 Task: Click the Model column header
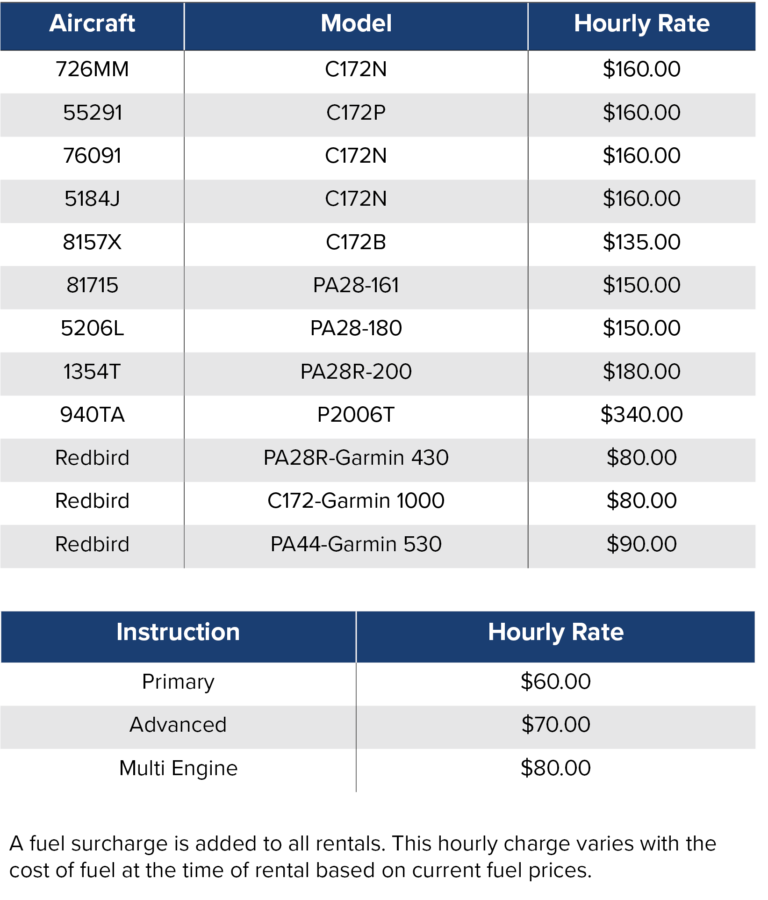tap(356, 24)
